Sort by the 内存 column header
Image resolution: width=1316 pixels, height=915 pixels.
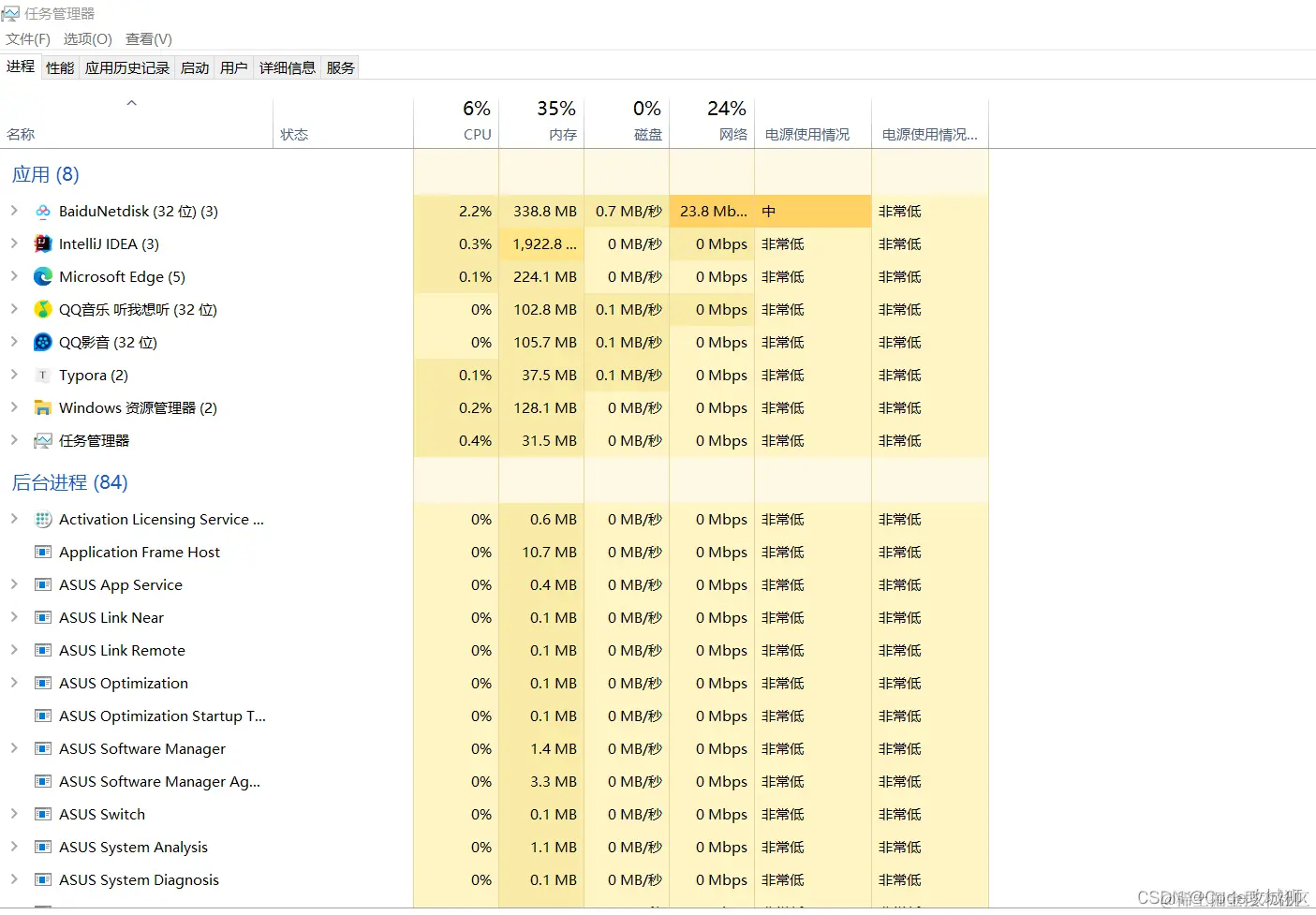coord(541,123)
